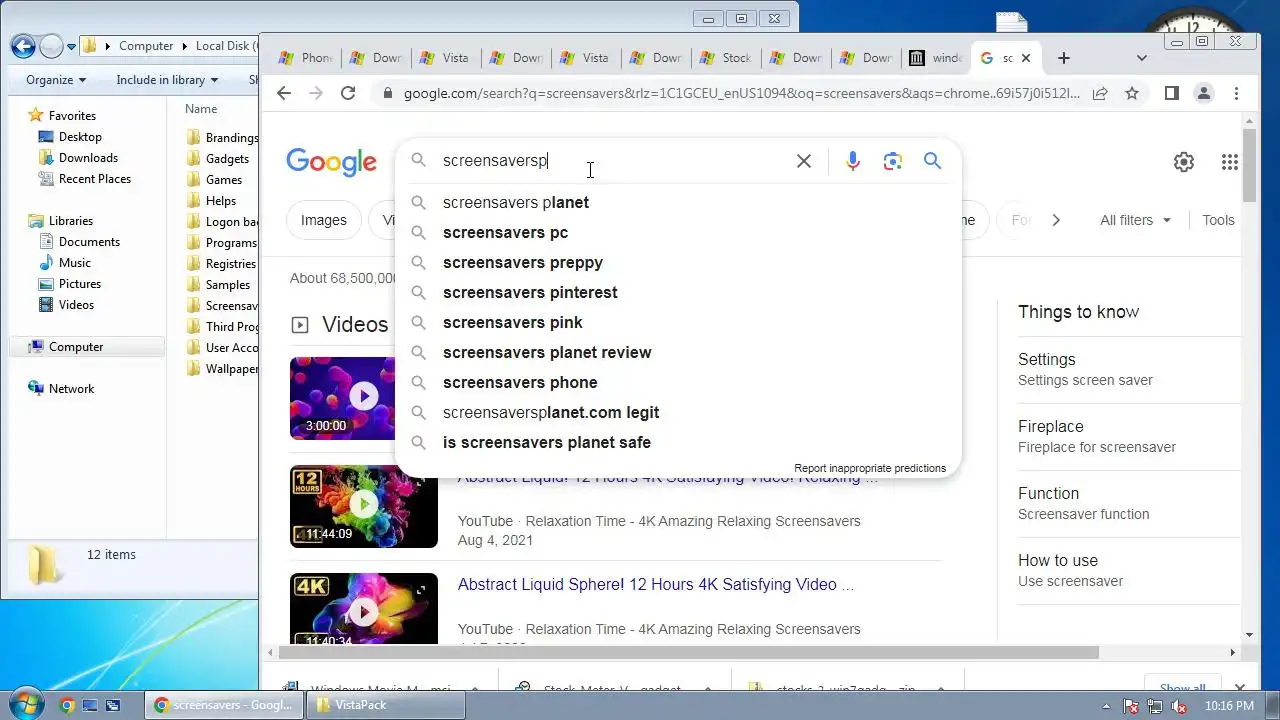
Task: Select suggestion 'screensavers pink'
Action: 678,322
